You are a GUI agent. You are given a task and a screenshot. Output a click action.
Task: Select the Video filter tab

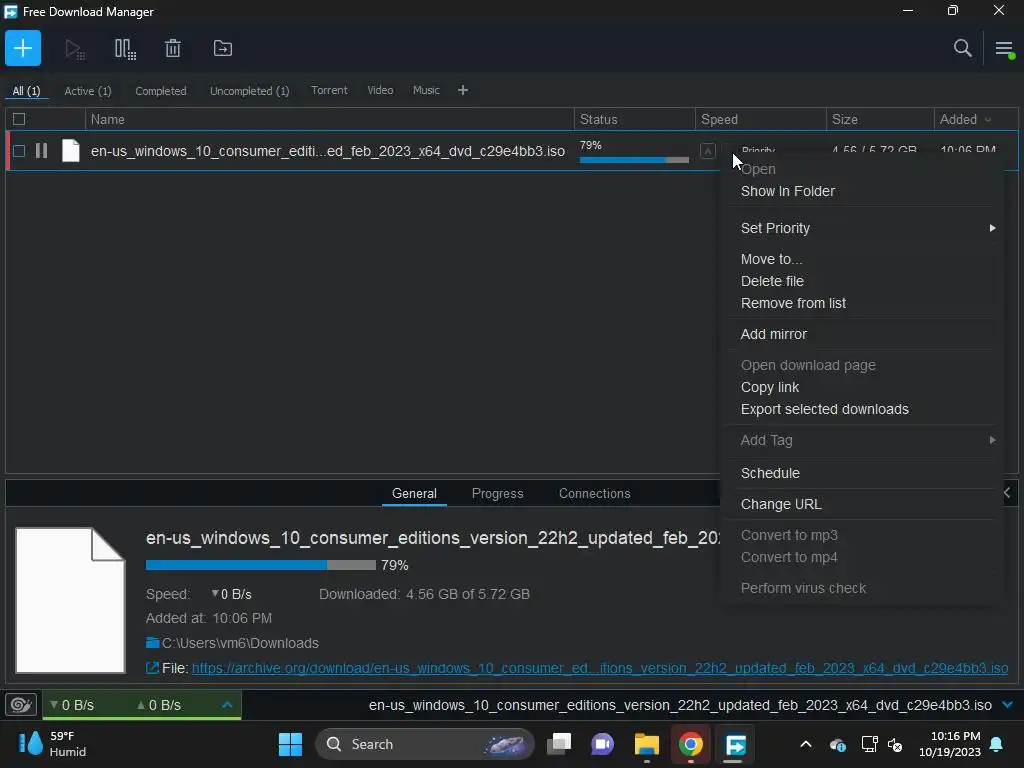[x=380, y=90]
